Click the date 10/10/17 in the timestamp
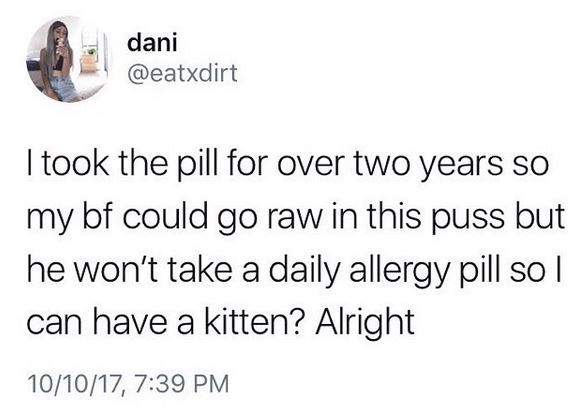This screenshot has width=588, height=411. pyautogui.click(x=76, y=384)
